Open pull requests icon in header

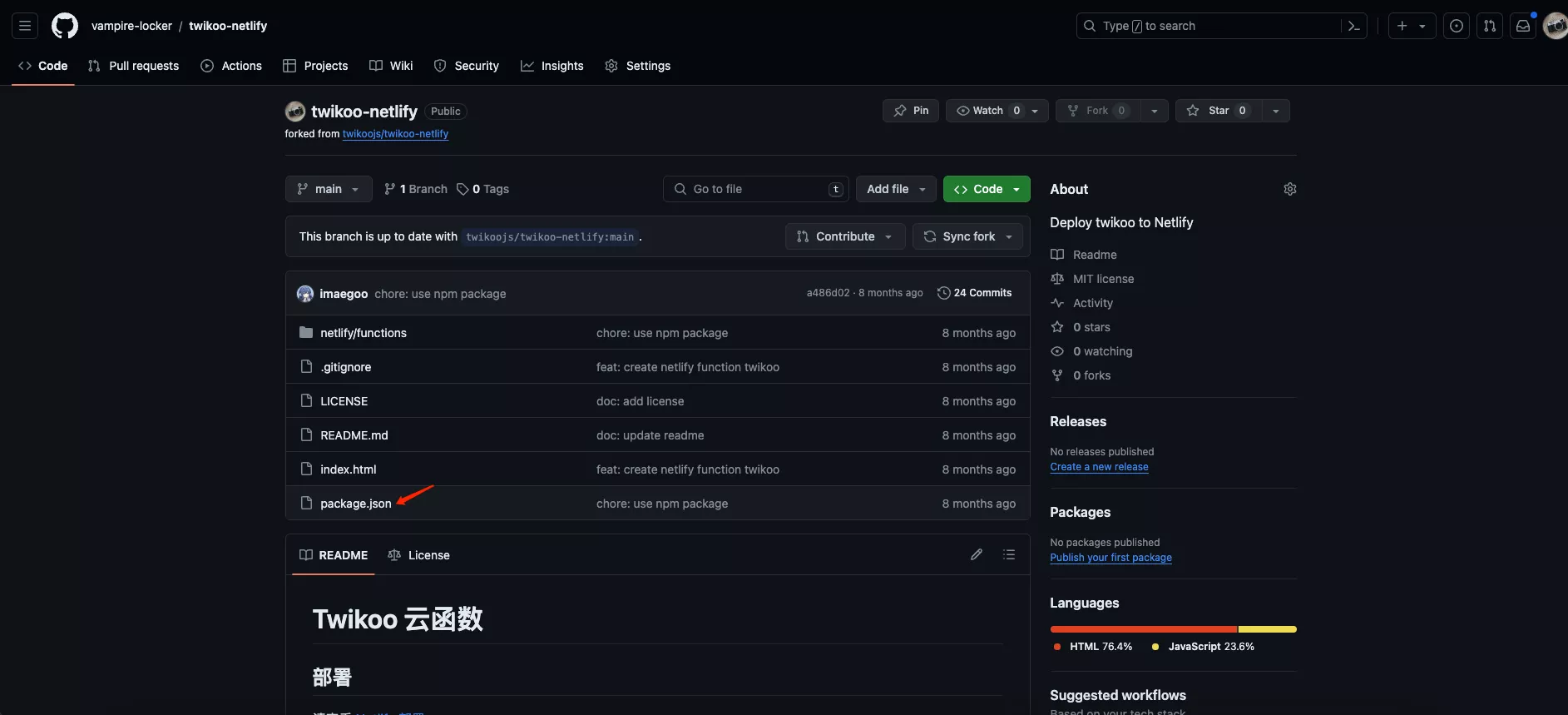click(1490, 26)
